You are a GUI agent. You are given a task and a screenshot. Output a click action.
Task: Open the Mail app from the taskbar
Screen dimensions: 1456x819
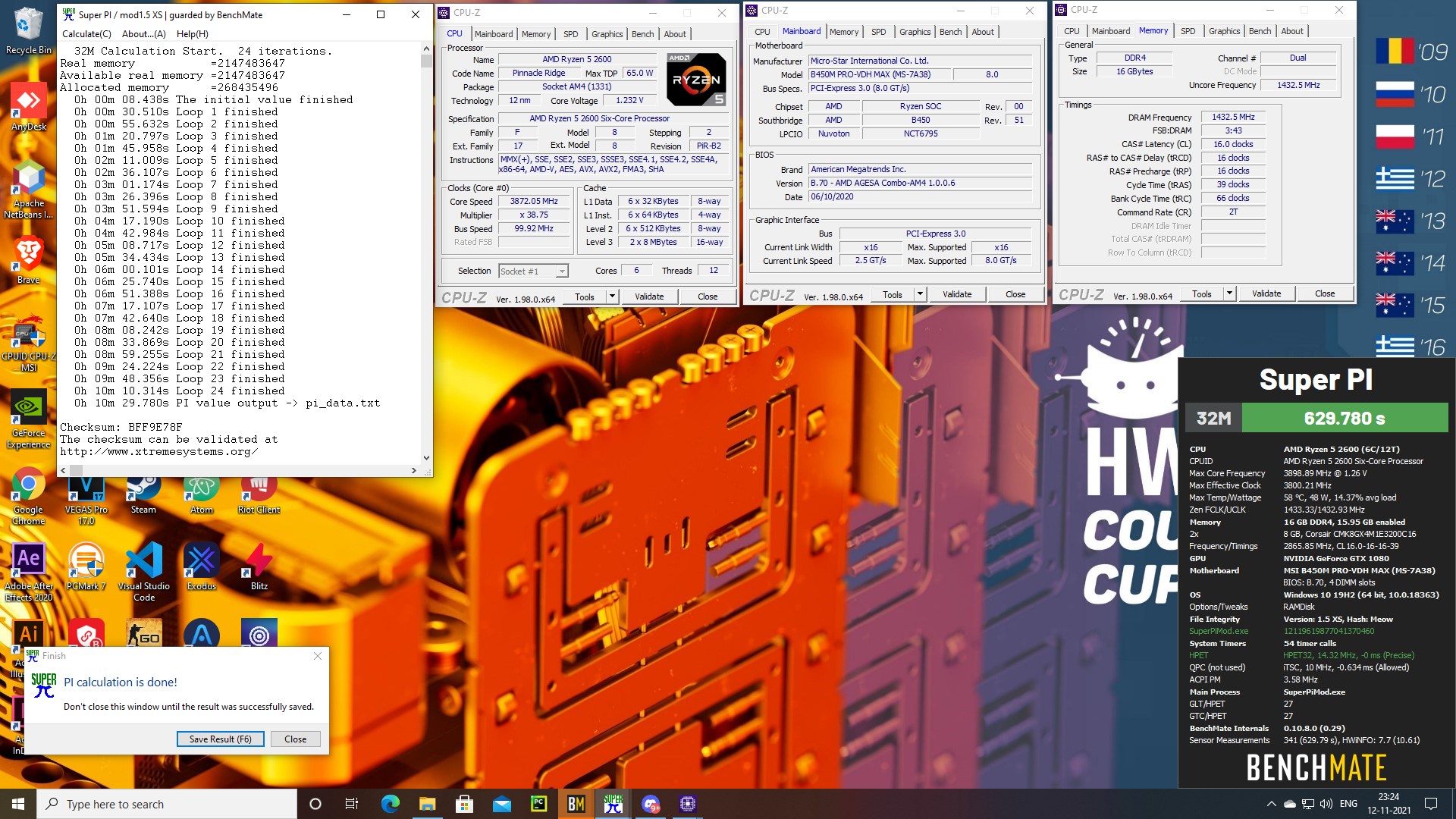[x=501, y=804]
